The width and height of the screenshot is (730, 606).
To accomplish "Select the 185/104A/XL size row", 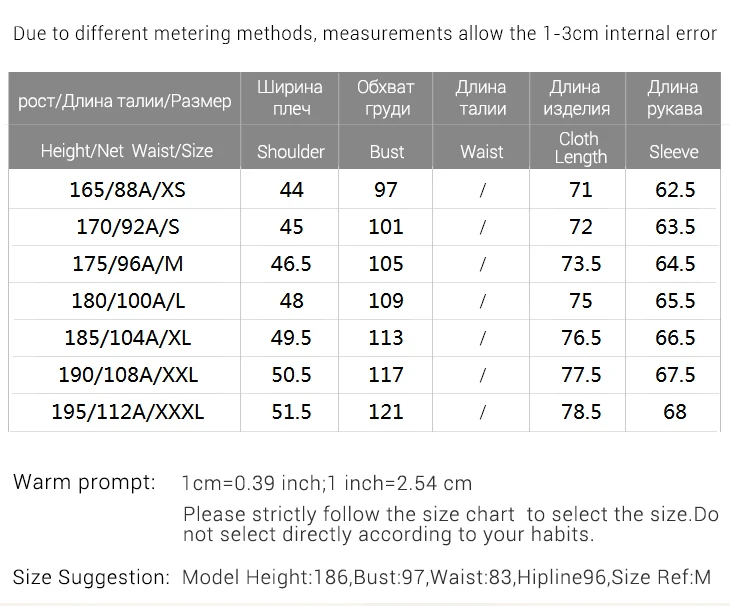I will point(365,338).
